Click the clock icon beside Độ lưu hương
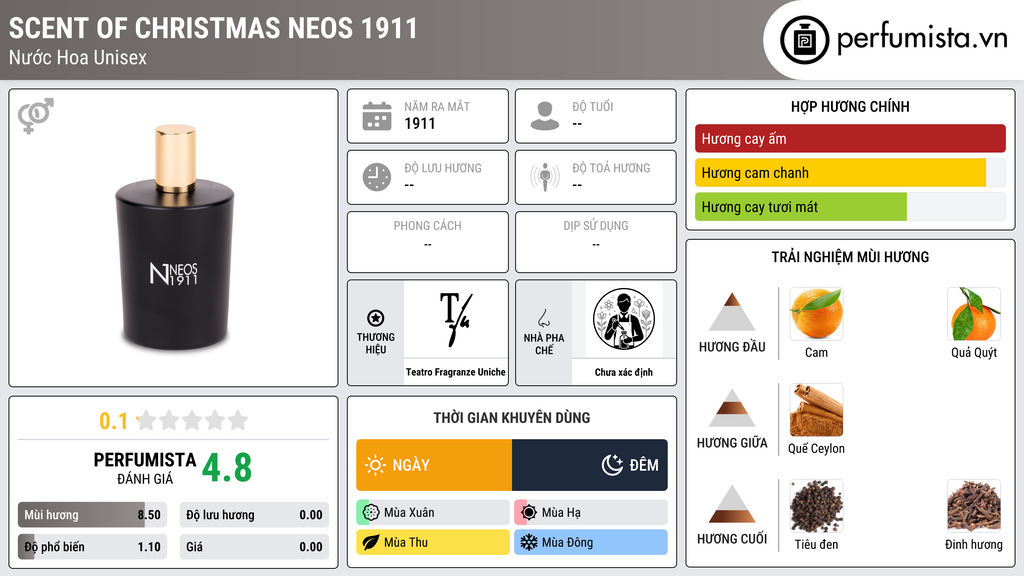The height and width of the screenshot is (576, 1024). (377, 177)
